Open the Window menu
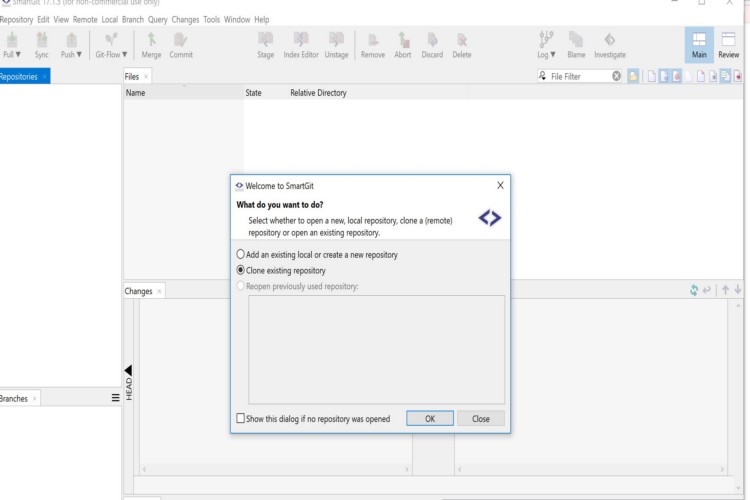This screenshot has height=500, width=750. click(x=237, y=20)
